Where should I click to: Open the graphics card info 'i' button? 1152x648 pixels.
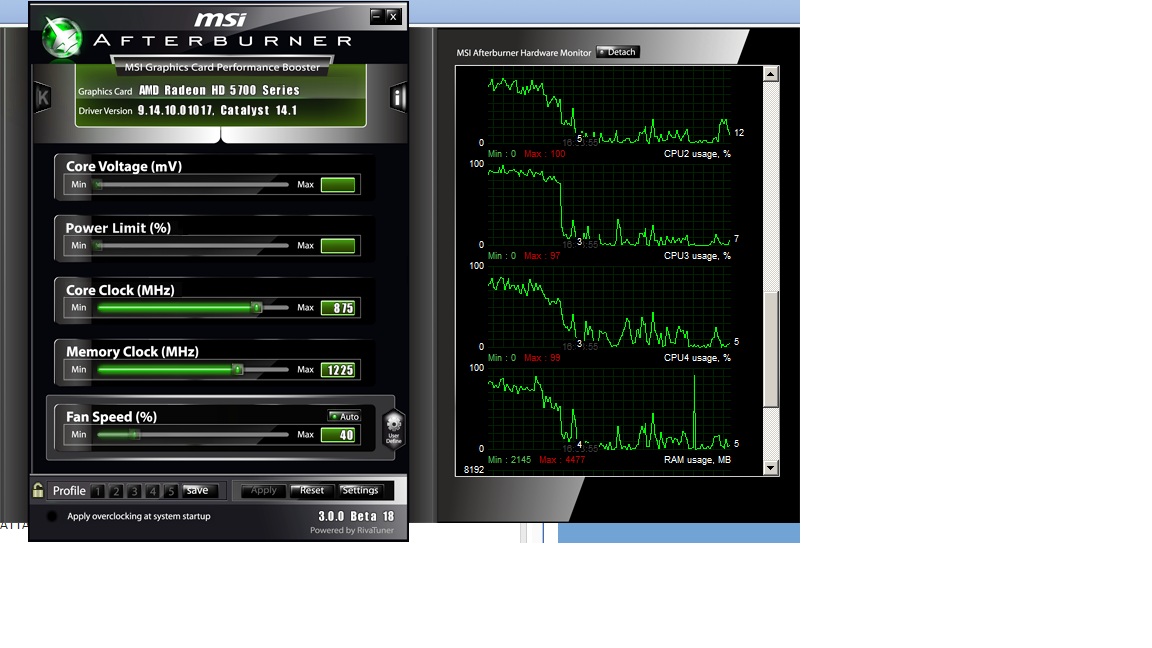398,97
